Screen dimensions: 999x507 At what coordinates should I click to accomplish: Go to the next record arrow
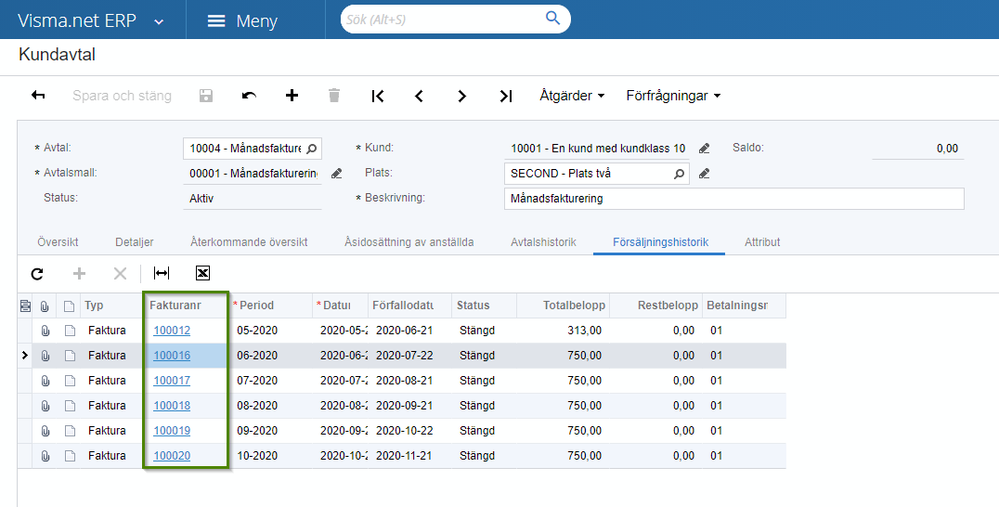[462, 96]
